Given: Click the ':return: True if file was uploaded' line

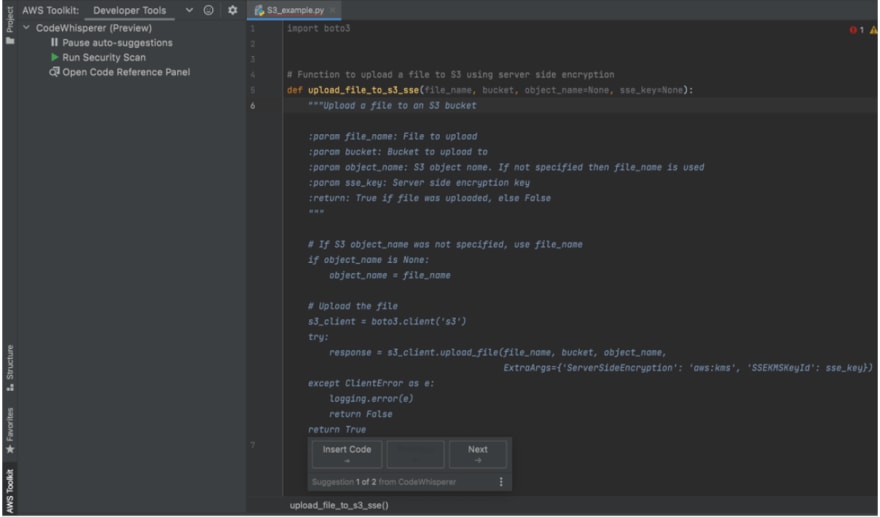Looking at the screenshot, I should coord(429,198).
